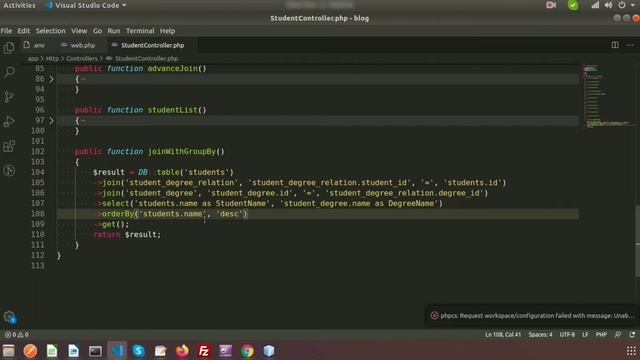The height and width of the screenshot is (360, 640).
Task: Open the timeline/history icon in activity bar
Action: pyautogui.click(x=9, y=170)
